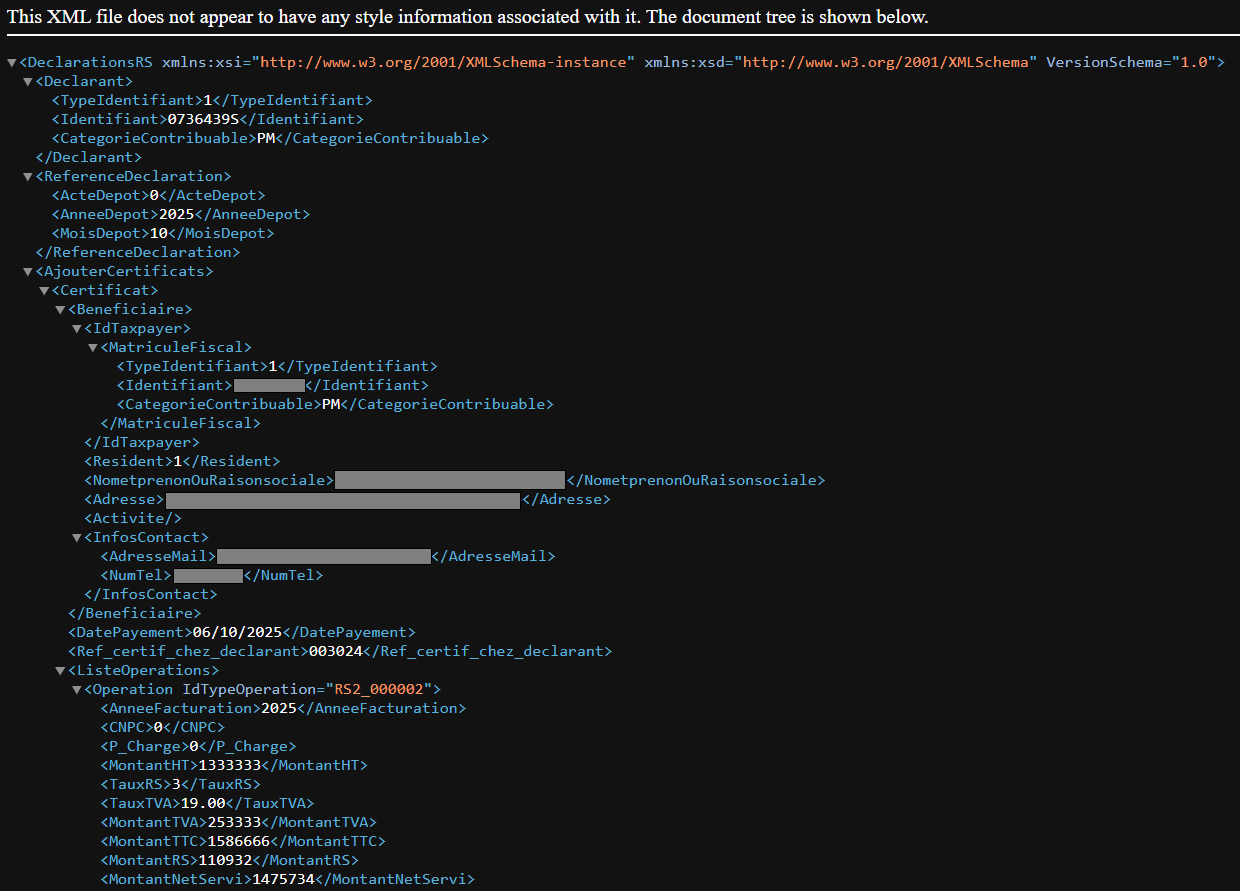Collapse the Operation RS2_000002 node triangle
Screen dimensions: 1240x891
click(x=76, y=690)
